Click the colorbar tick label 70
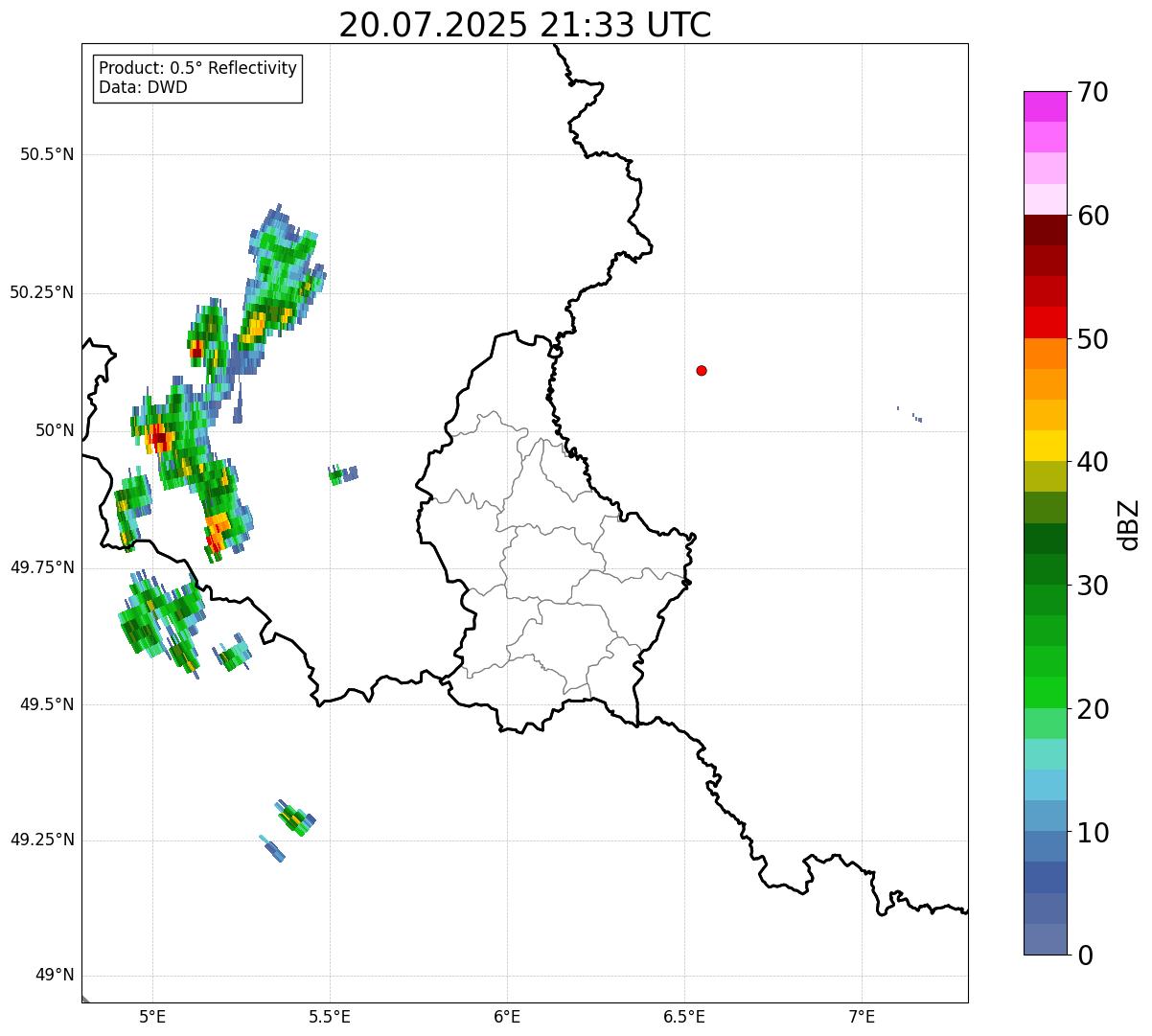1152x1036 pixels. click(x=1093, y=92)
